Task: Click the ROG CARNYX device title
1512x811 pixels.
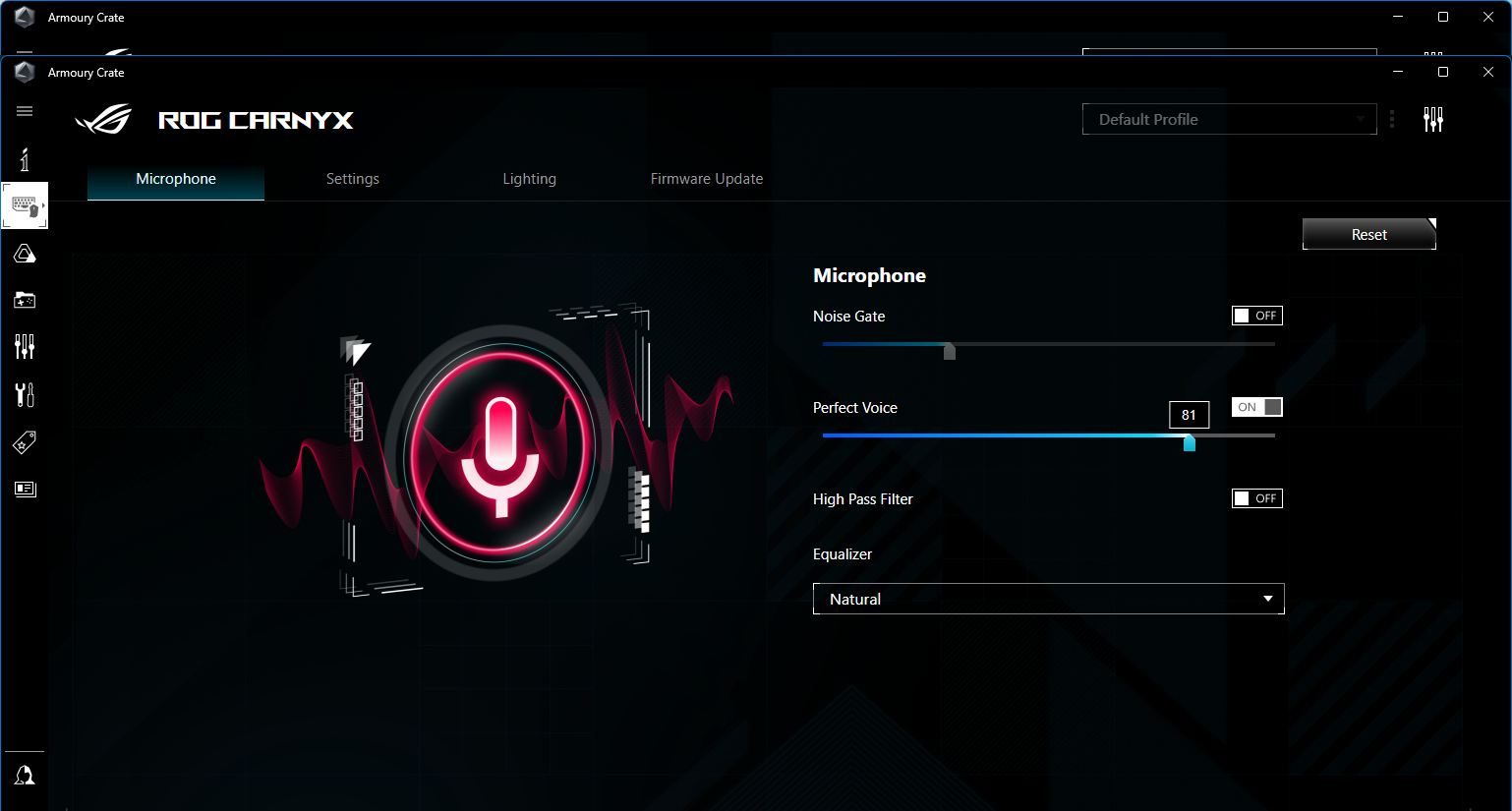Action: [256, 120]
